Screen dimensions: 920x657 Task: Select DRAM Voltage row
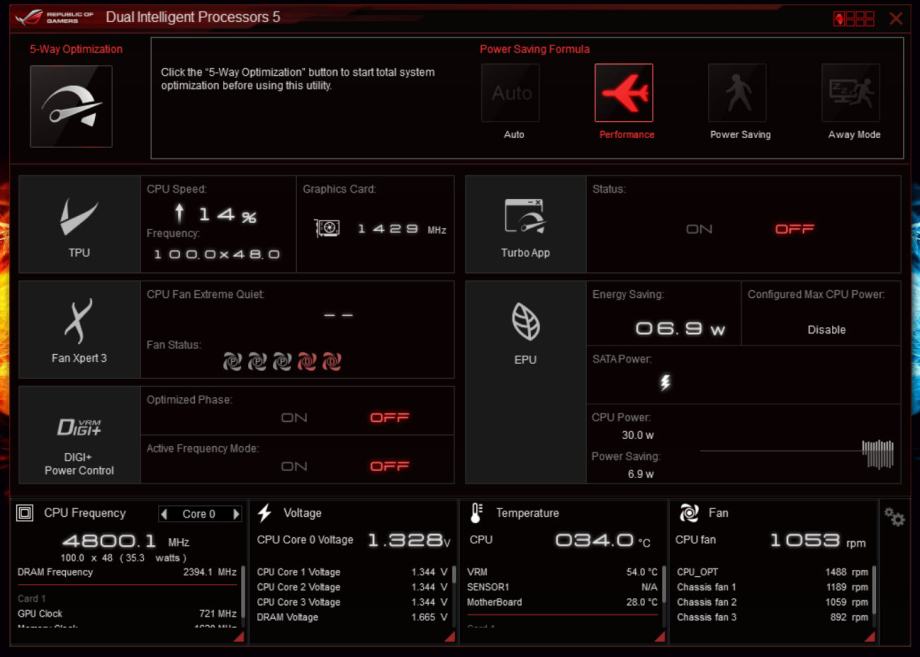tap(352, 617)
